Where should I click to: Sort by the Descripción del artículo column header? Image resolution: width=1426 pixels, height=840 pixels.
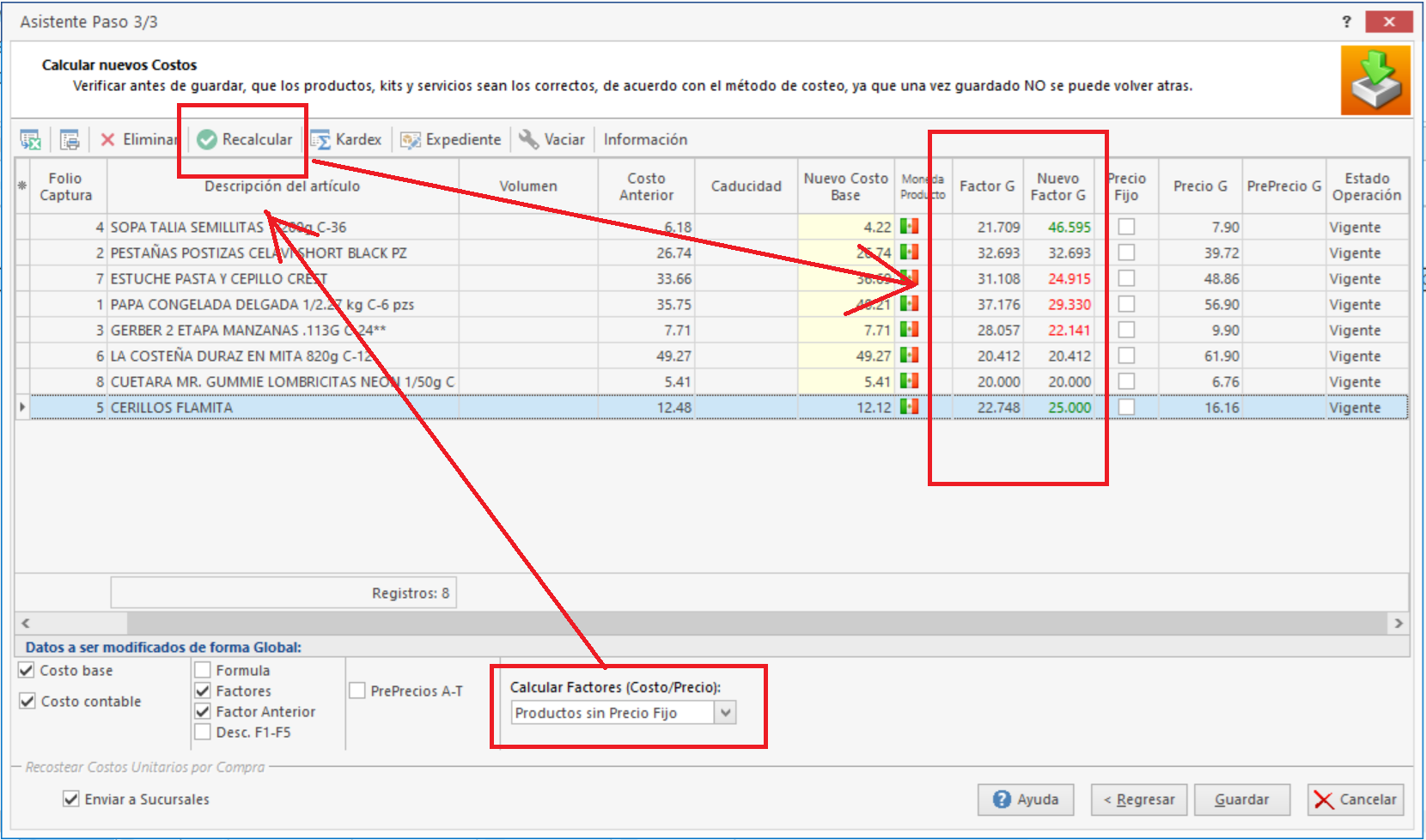282,186
